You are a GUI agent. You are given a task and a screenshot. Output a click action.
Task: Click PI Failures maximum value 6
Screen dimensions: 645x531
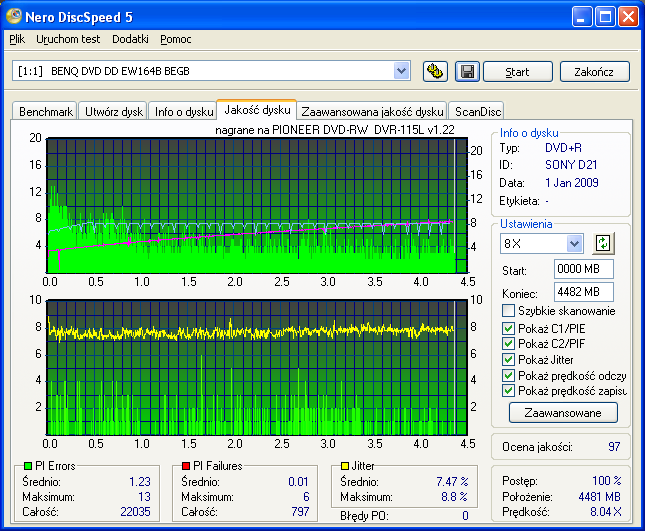point(306,497)
